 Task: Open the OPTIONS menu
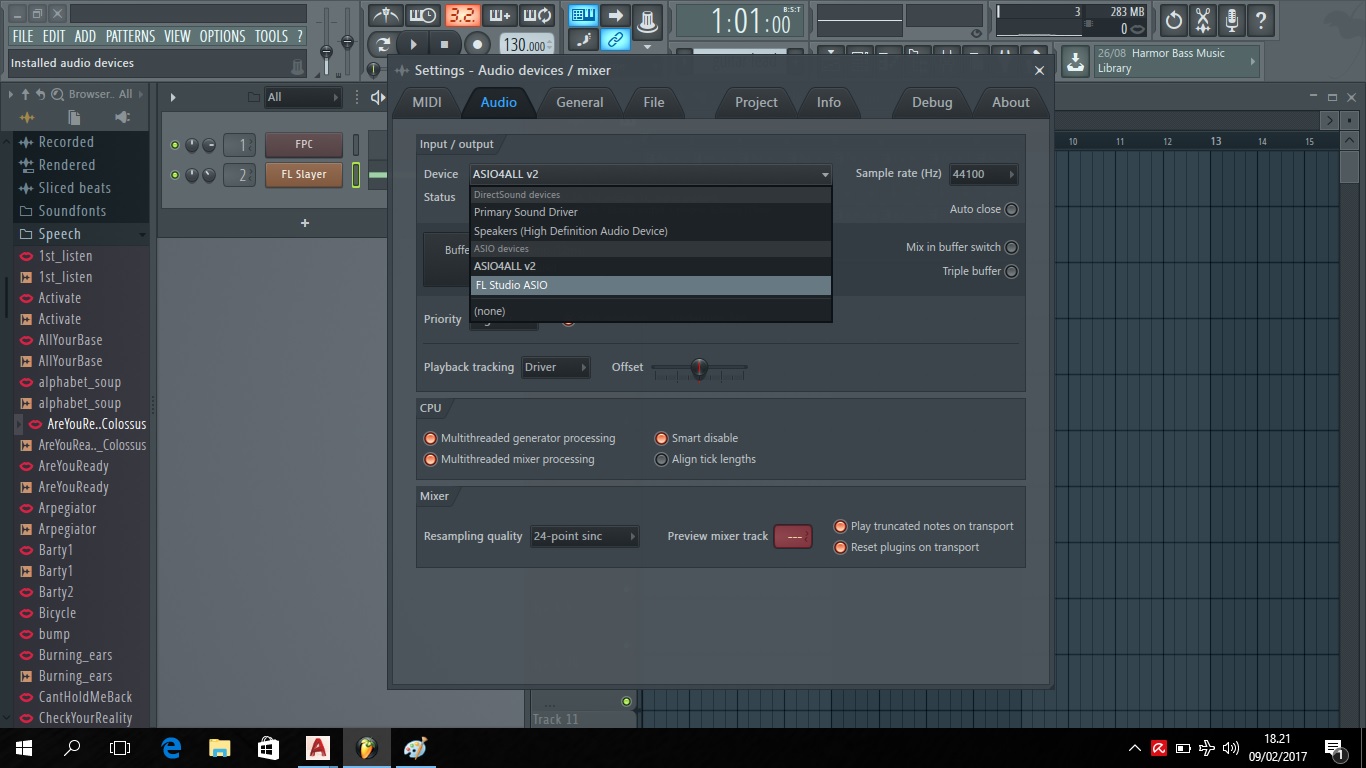(x=222, y=36)
